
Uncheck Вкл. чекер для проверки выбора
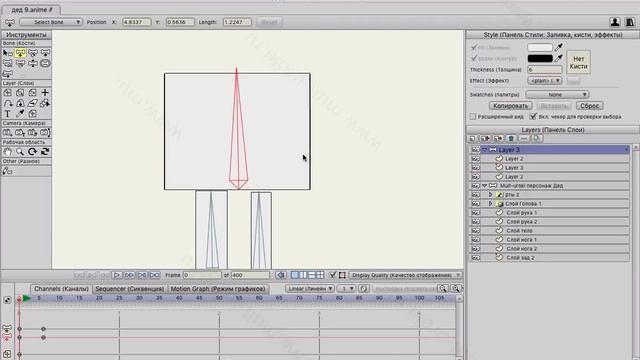click(533, 117)
